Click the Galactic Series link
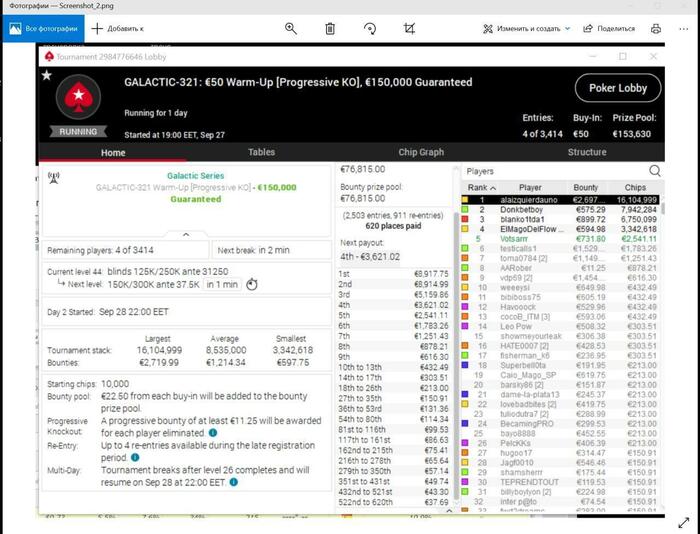The height and width of the screenshot is (534, 700). coord(196,175)
